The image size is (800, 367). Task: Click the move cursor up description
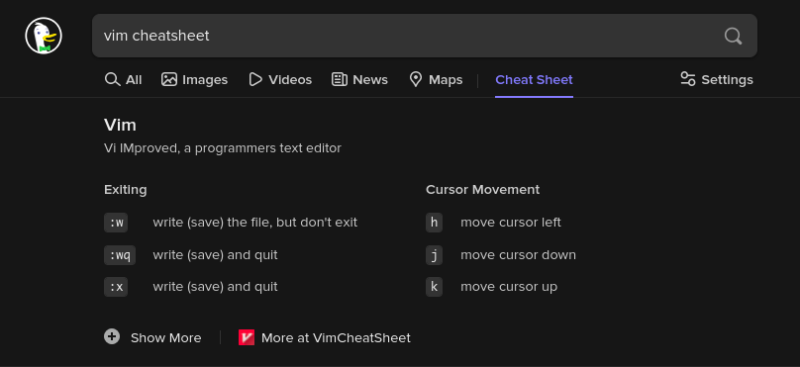(x=509, y=287)
